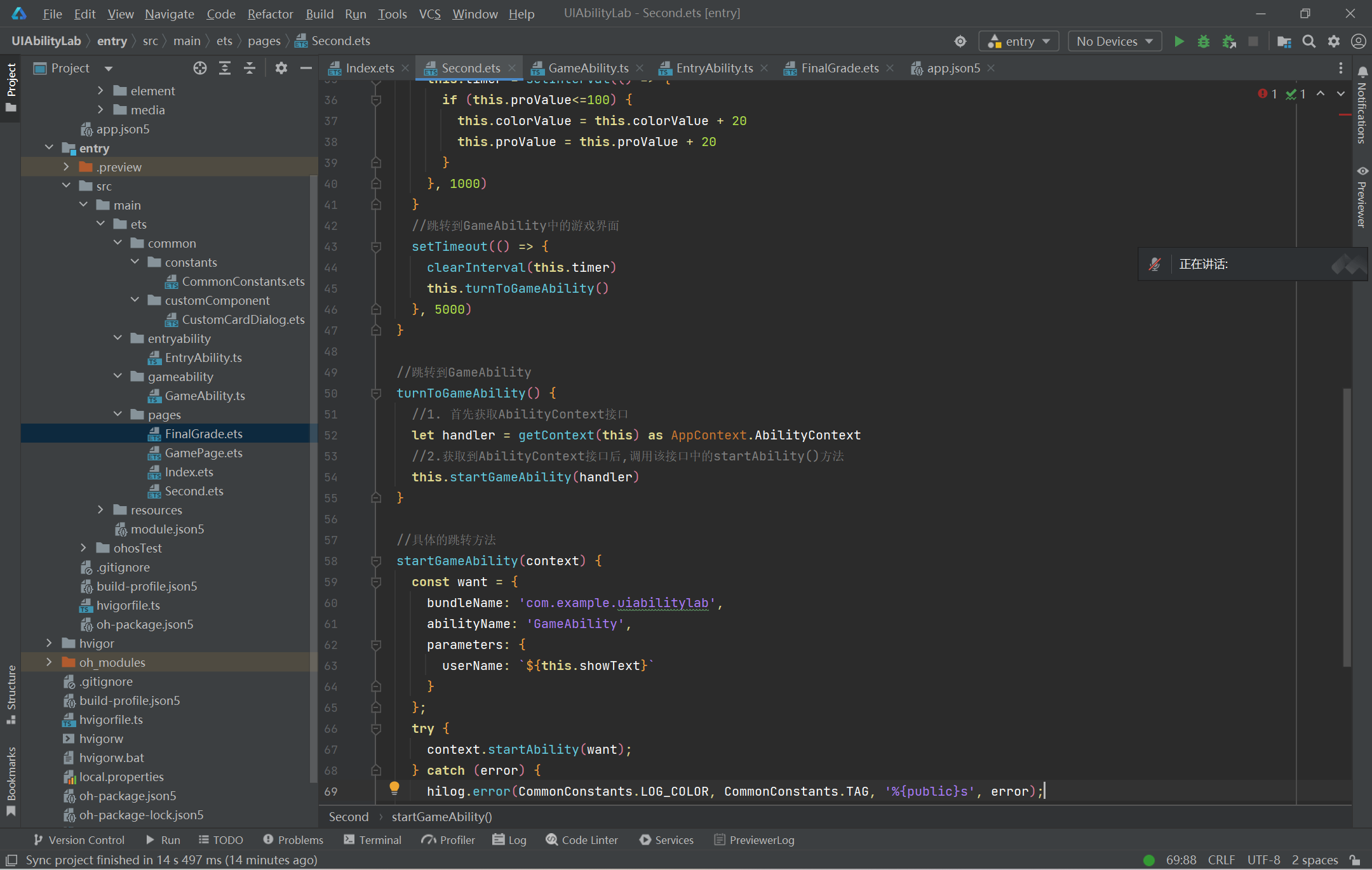The width and height of the screenshot is (1372, 870).
Task: Open the account avatar icon
Action: [1358, 41]
